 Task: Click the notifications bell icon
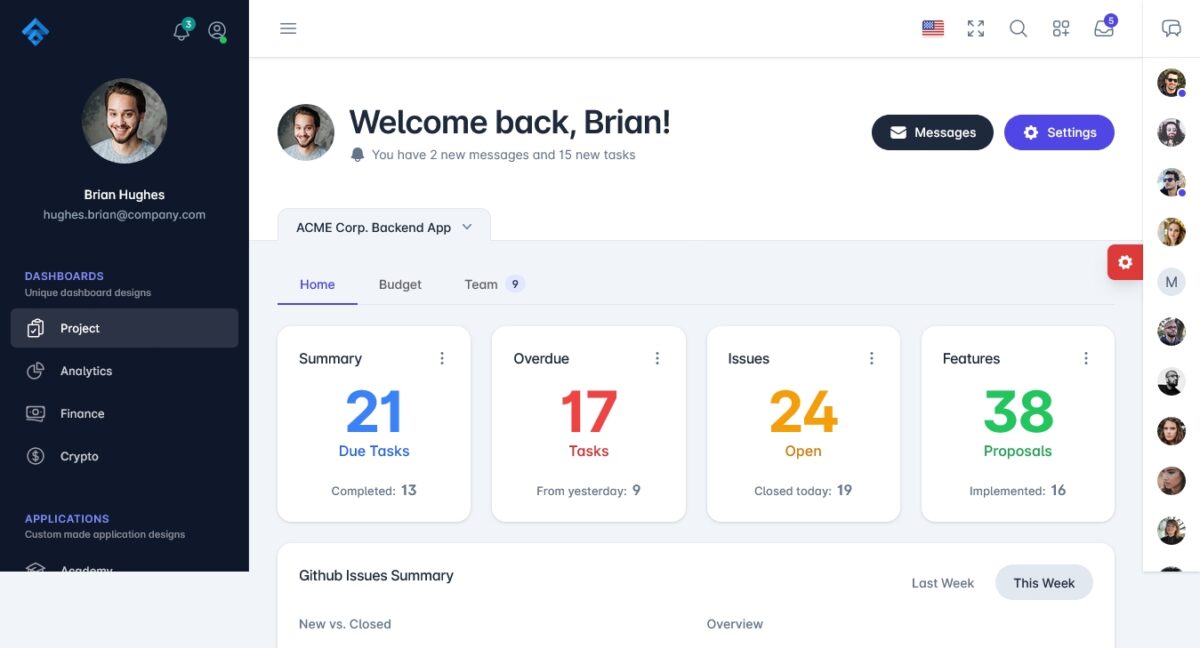click(181, 32)
